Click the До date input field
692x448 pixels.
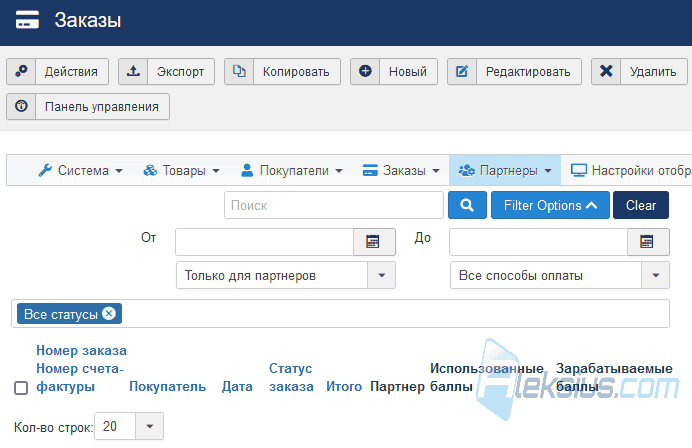click(538, 242)
